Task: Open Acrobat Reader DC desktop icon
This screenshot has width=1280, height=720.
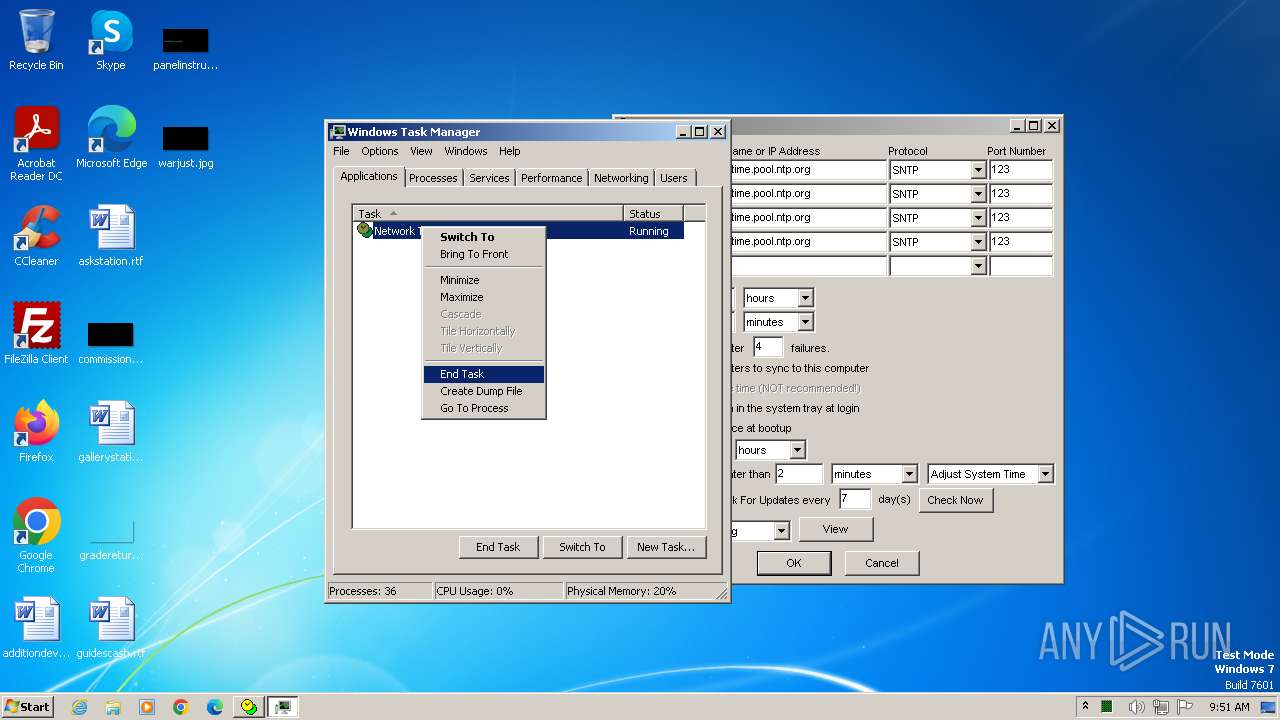Action: point(36,143)
